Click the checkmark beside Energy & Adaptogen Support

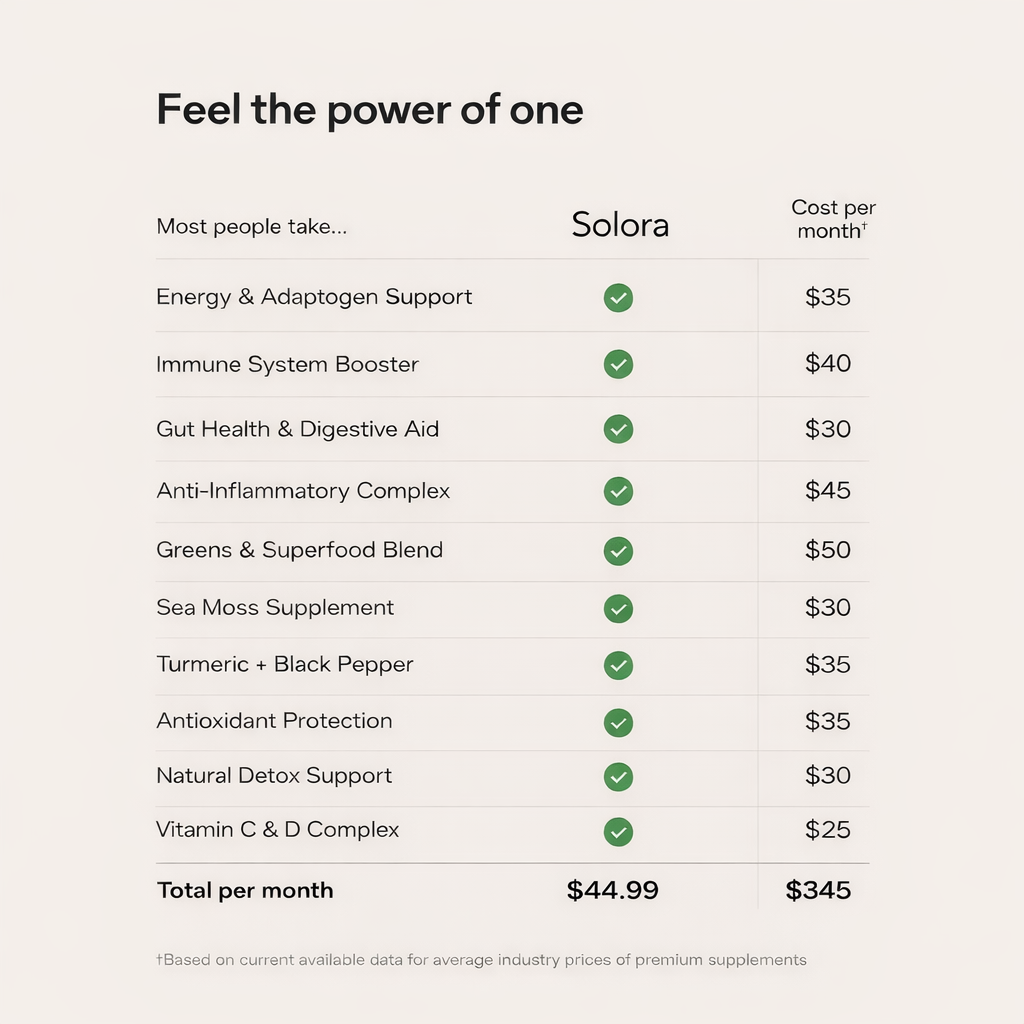pyautogui.click(x=618, y=298)
